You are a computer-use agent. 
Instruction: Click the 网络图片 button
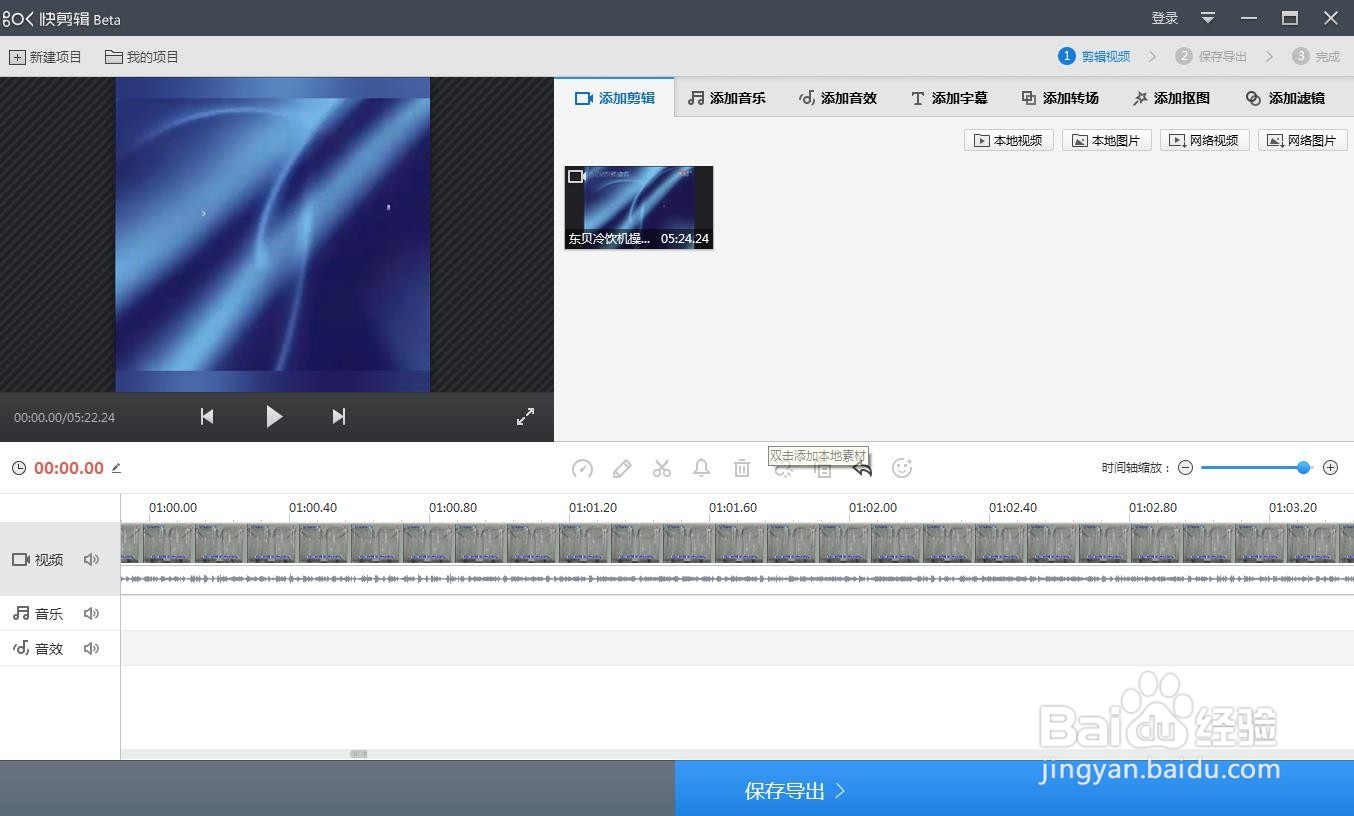[1303, 141]
